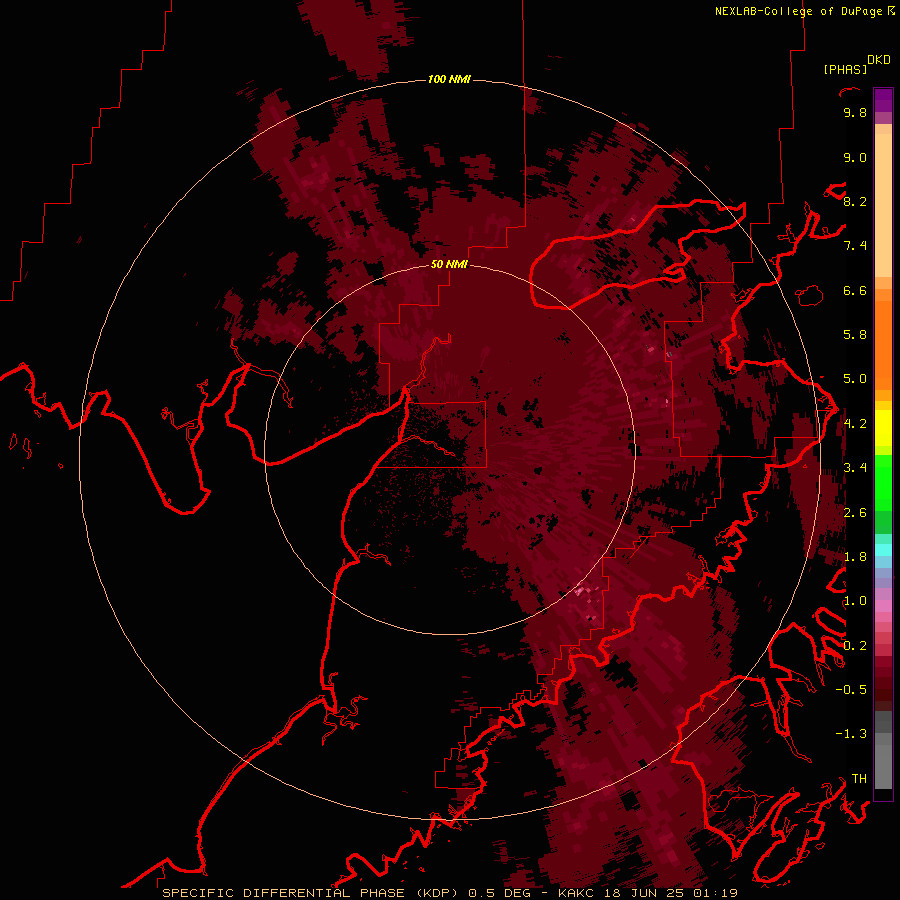The image size is (900, 900).
Task: Click the 5.0 legend value
Action: click(x=855, y=379)
